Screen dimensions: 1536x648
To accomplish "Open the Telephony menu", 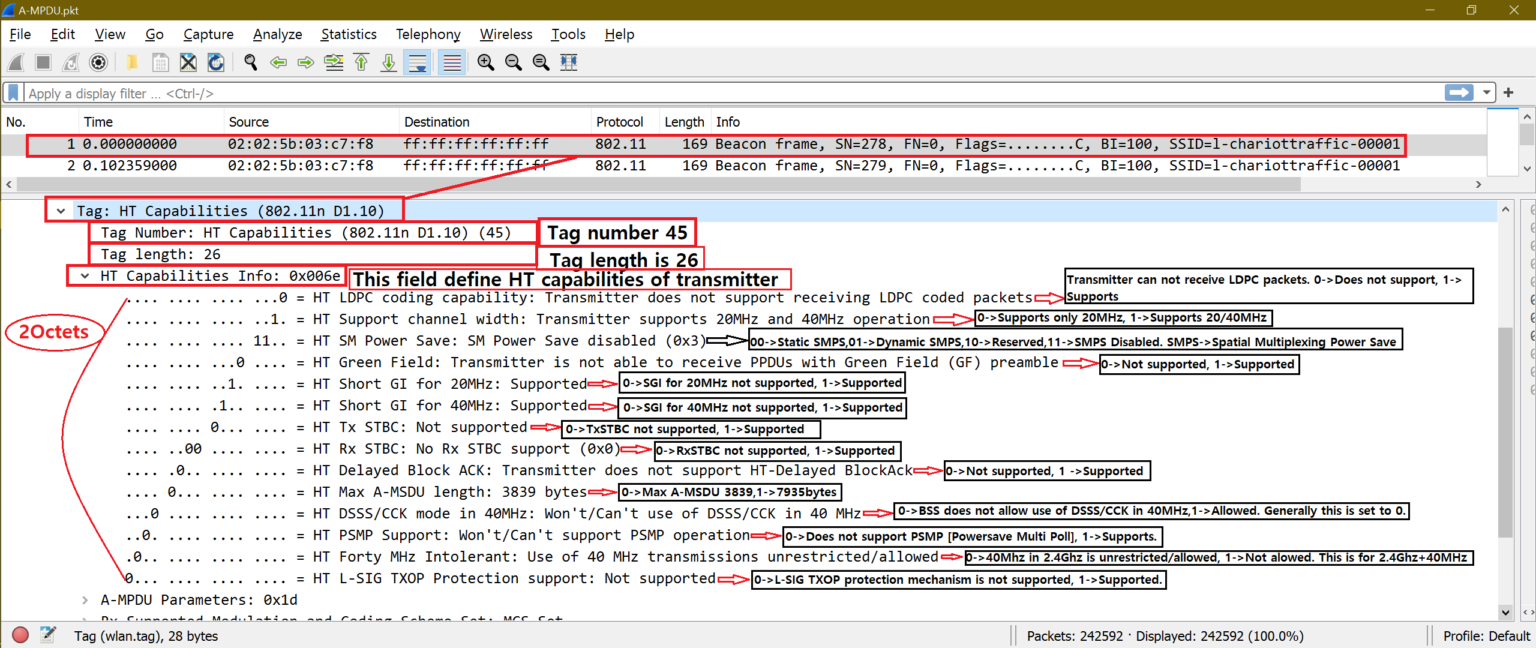I will point(428,33).
